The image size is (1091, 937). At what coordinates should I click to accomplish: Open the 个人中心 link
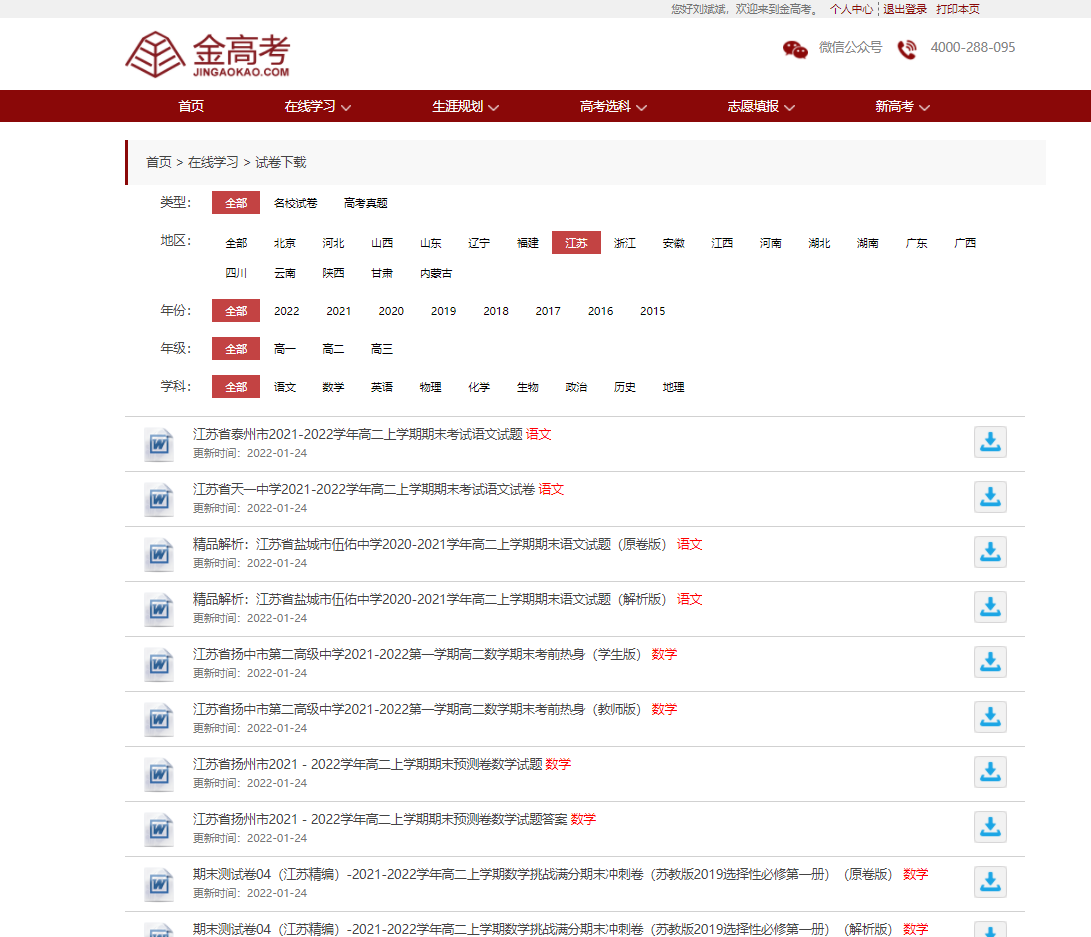pyautogui.click(x=851, y=9)
